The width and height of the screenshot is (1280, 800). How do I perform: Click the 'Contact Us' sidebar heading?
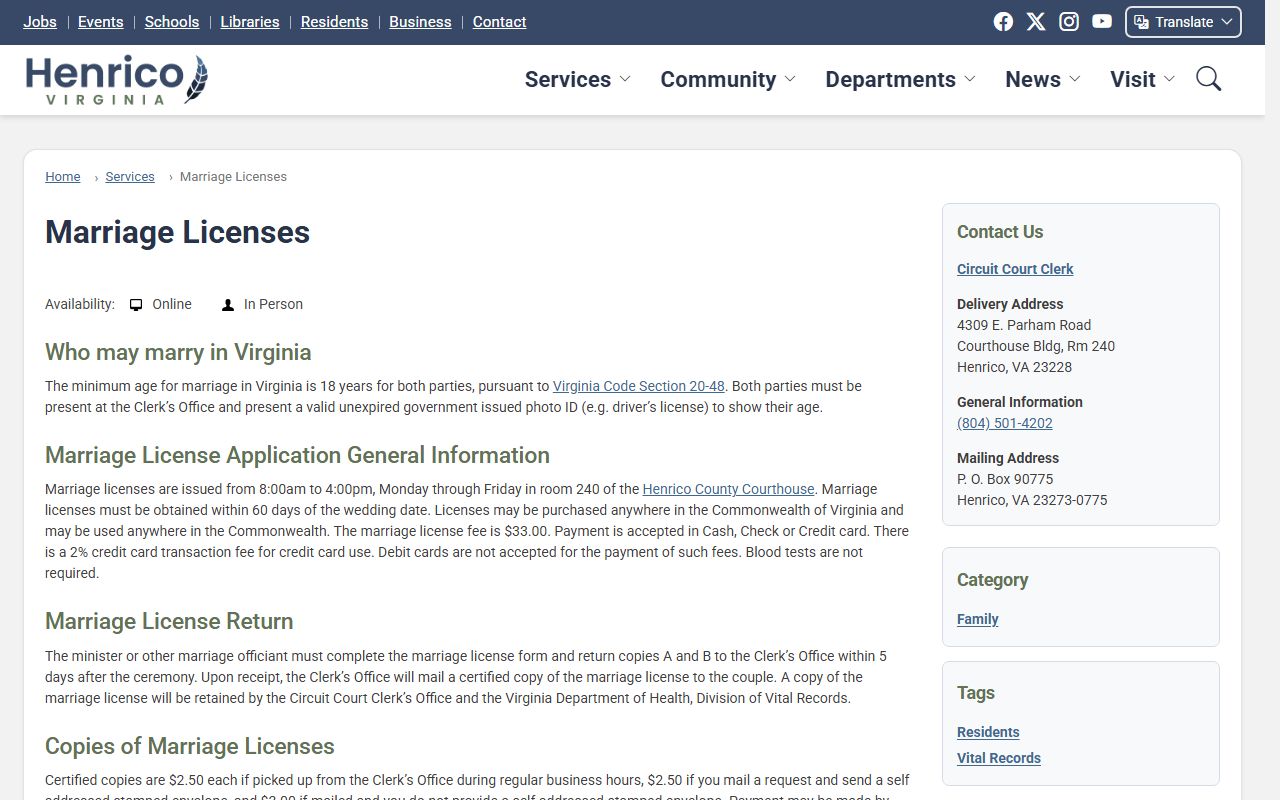point(1000,232)
